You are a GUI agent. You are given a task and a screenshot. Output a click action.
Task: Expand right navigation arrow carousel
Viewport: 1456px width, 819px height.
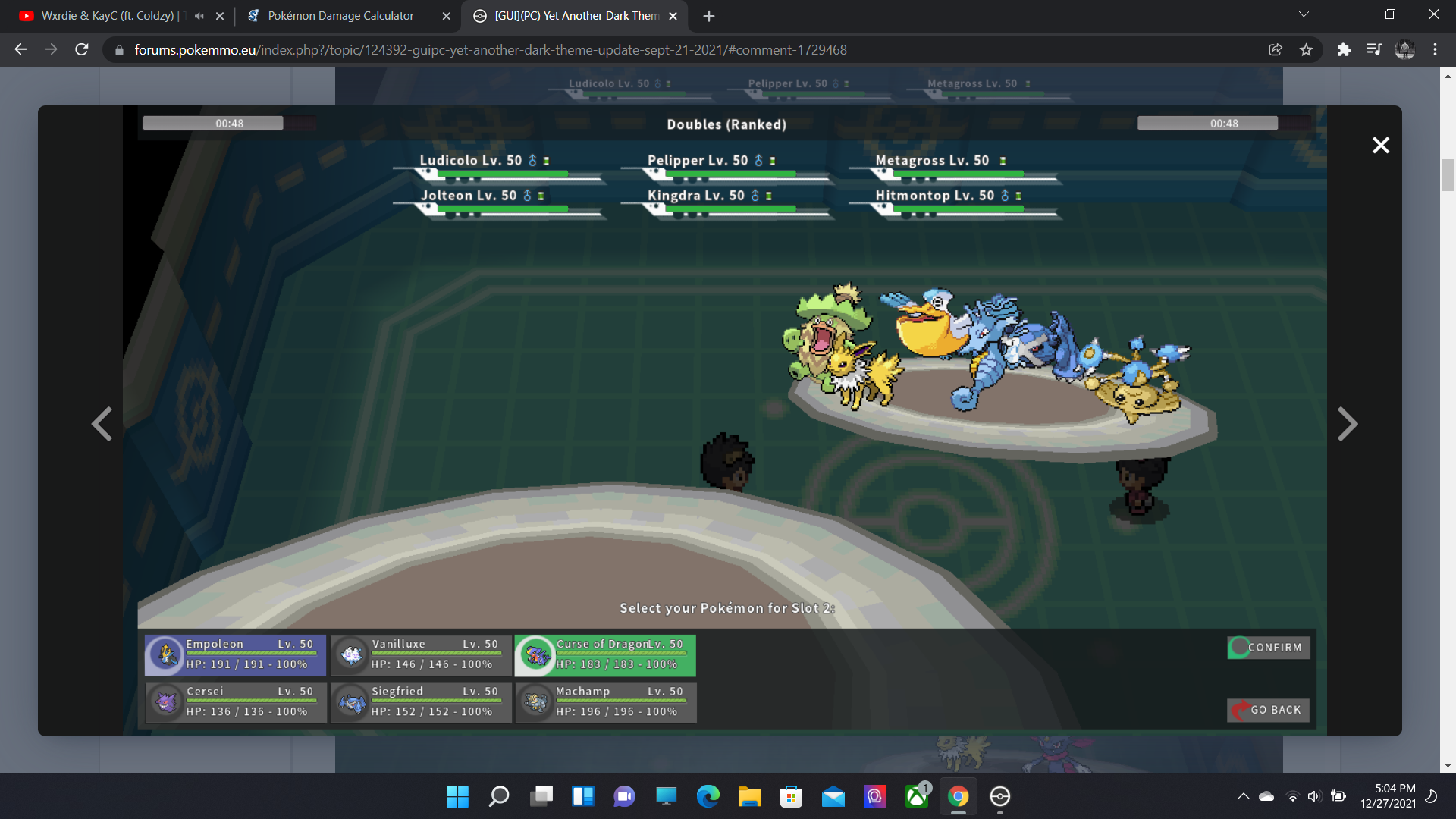coord(1349,423)
